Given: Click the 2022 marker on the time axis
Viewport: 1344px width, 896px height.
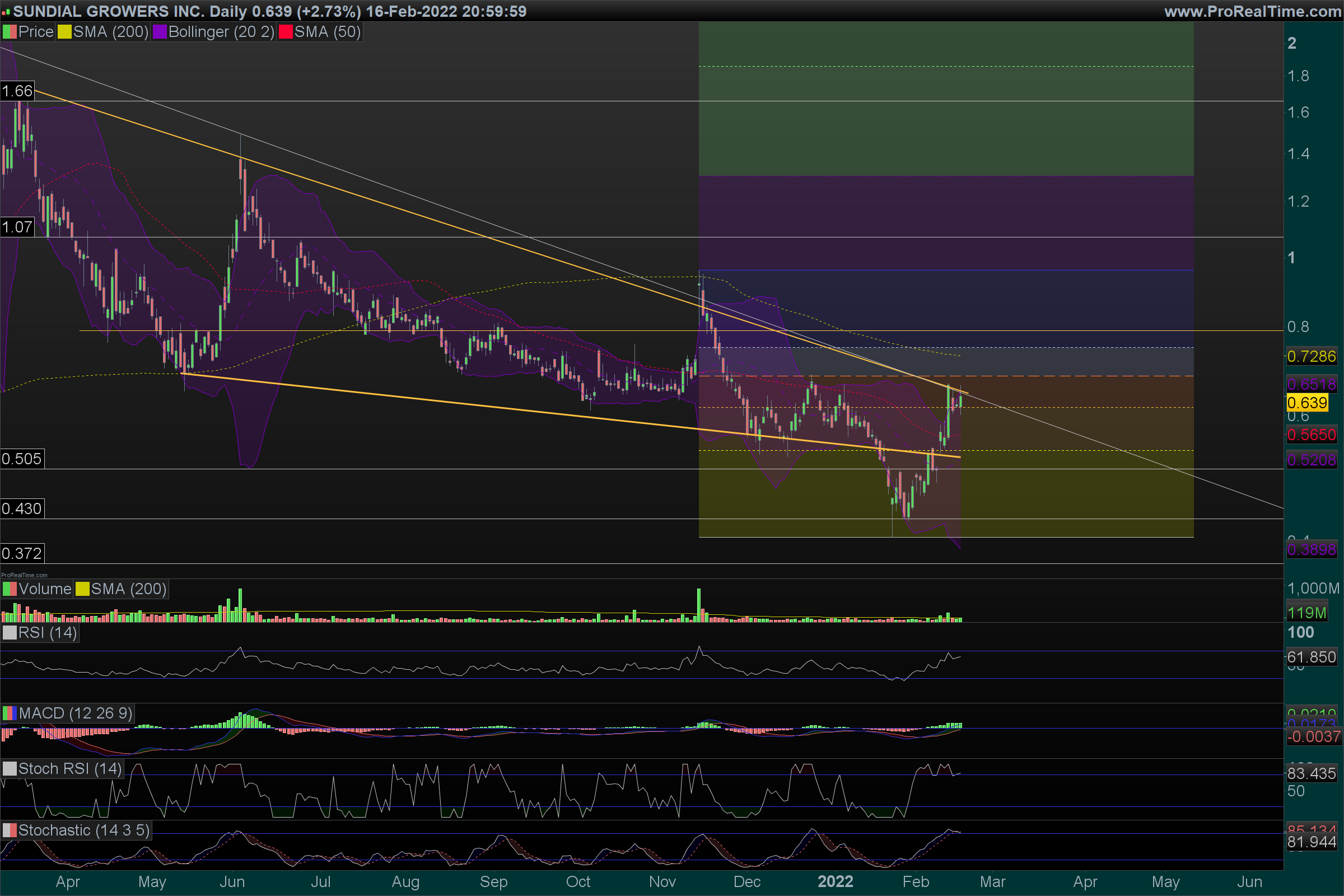Looking at the screenshot, I should tap(835, 881).
